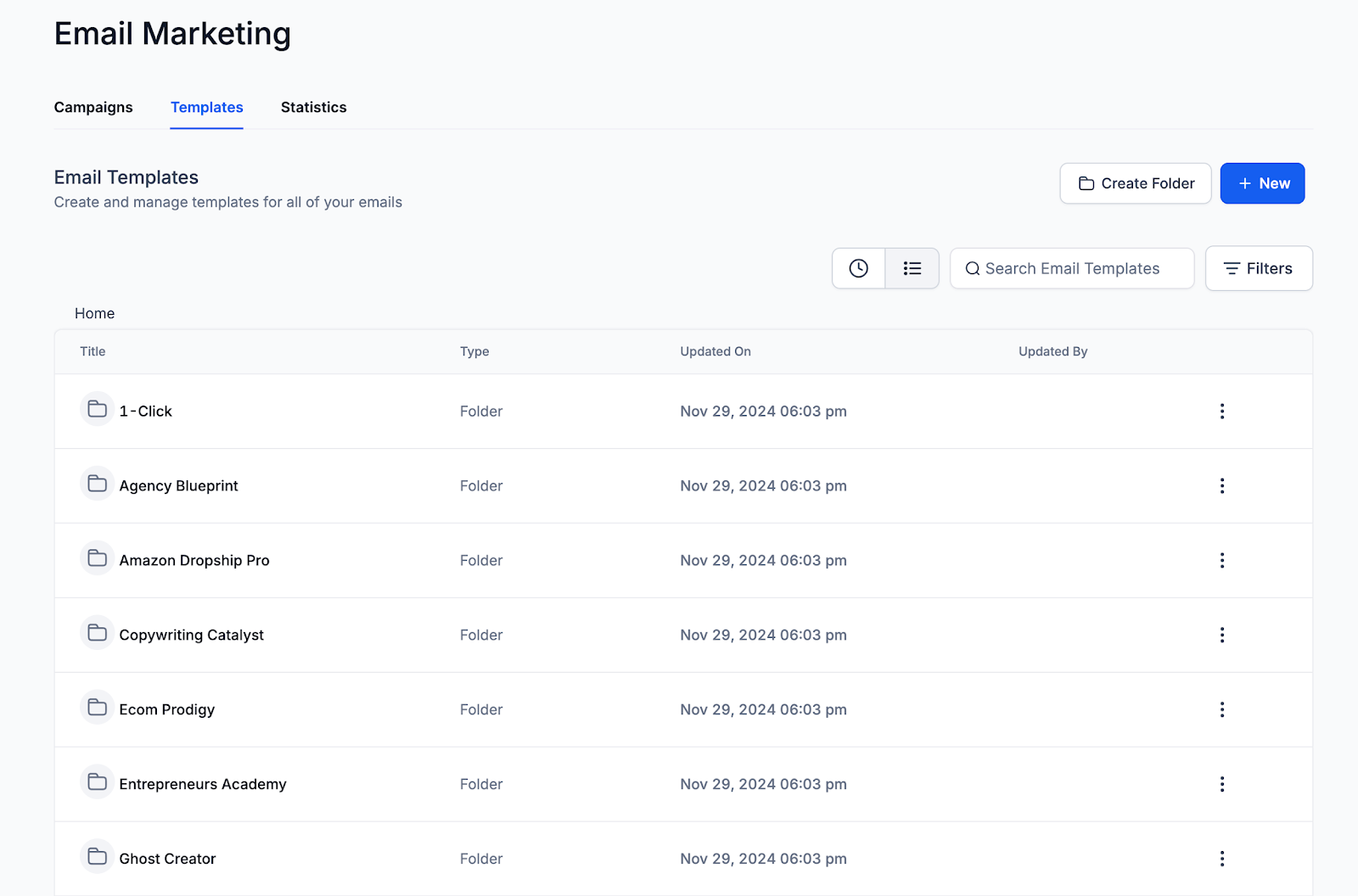The width and height of the screenshot is (1358, 896).
Task: Click the folder icon beside Ghost Creator
Action: click(97, 856)
